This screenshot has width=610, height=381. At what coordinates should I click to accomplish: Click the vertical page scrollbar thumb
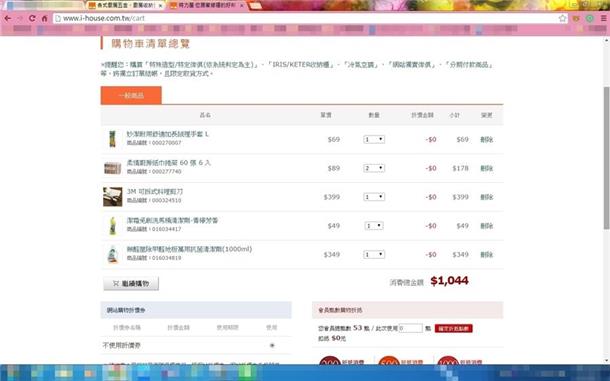pyautogui.click(x=606, y=158)
